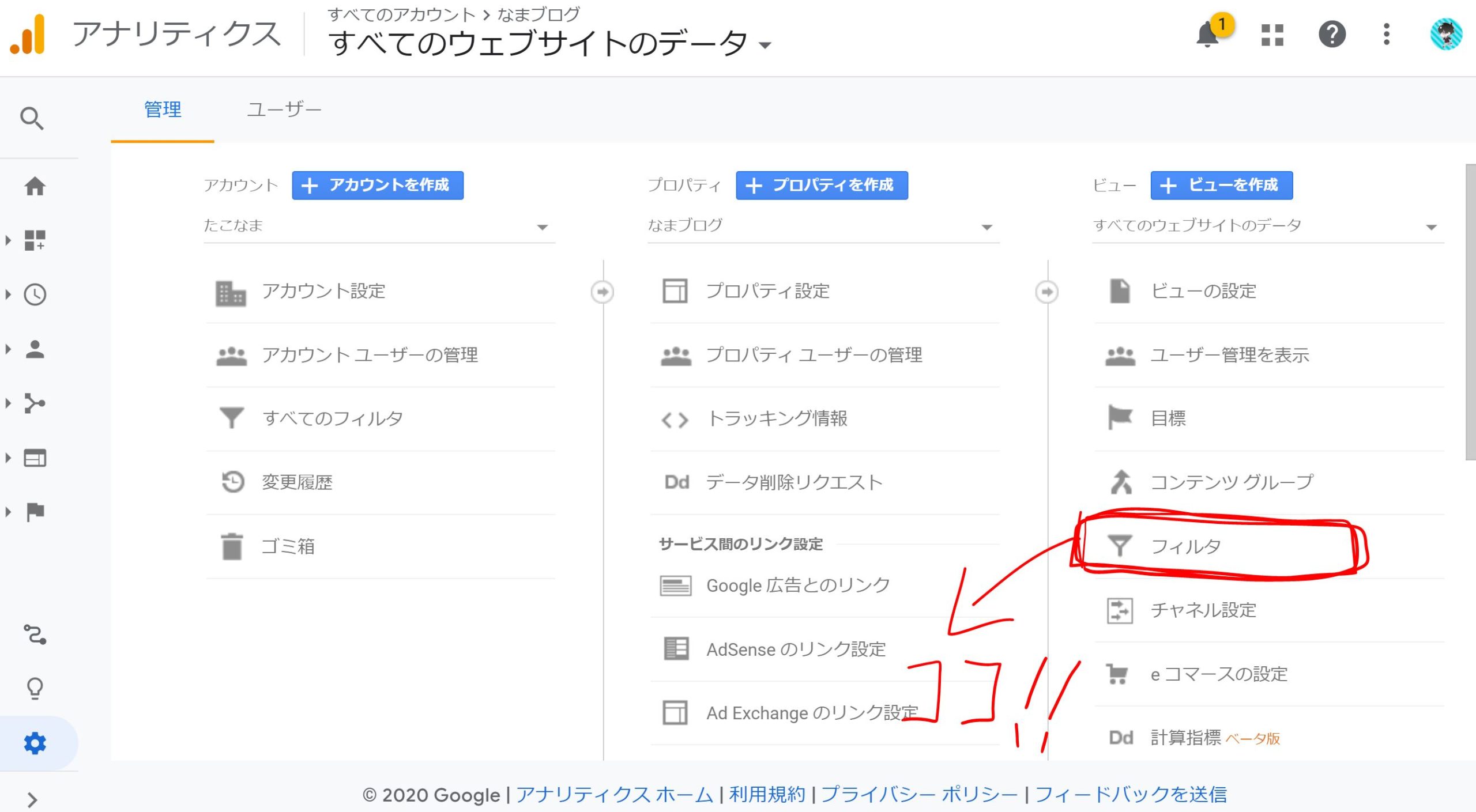Click the コンテンツ グループ icon

pyautogui.click(x=1121, y=482)
